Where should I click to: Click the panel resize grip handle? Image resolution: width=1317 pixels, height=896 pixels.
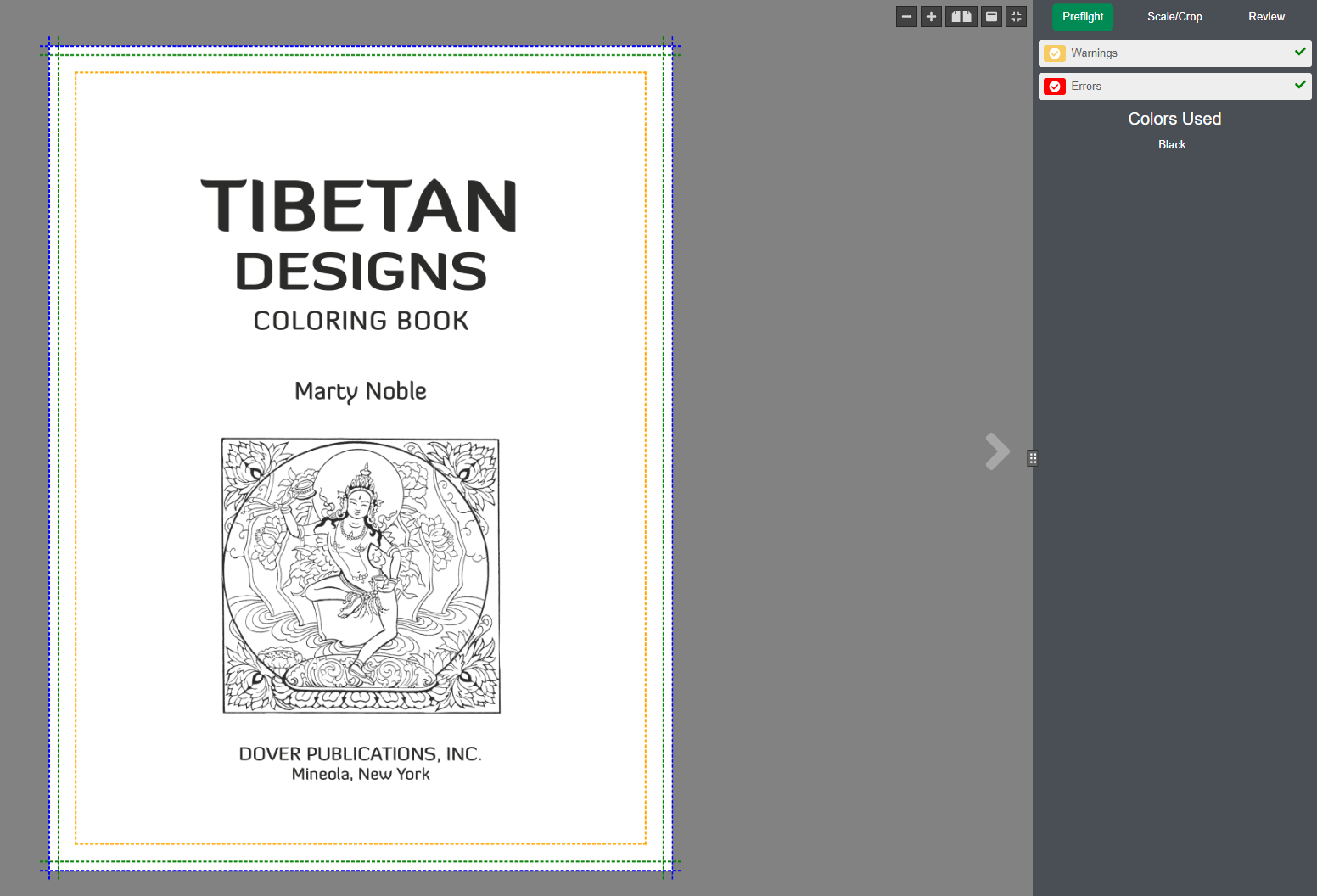click(x=1033, y=458)
